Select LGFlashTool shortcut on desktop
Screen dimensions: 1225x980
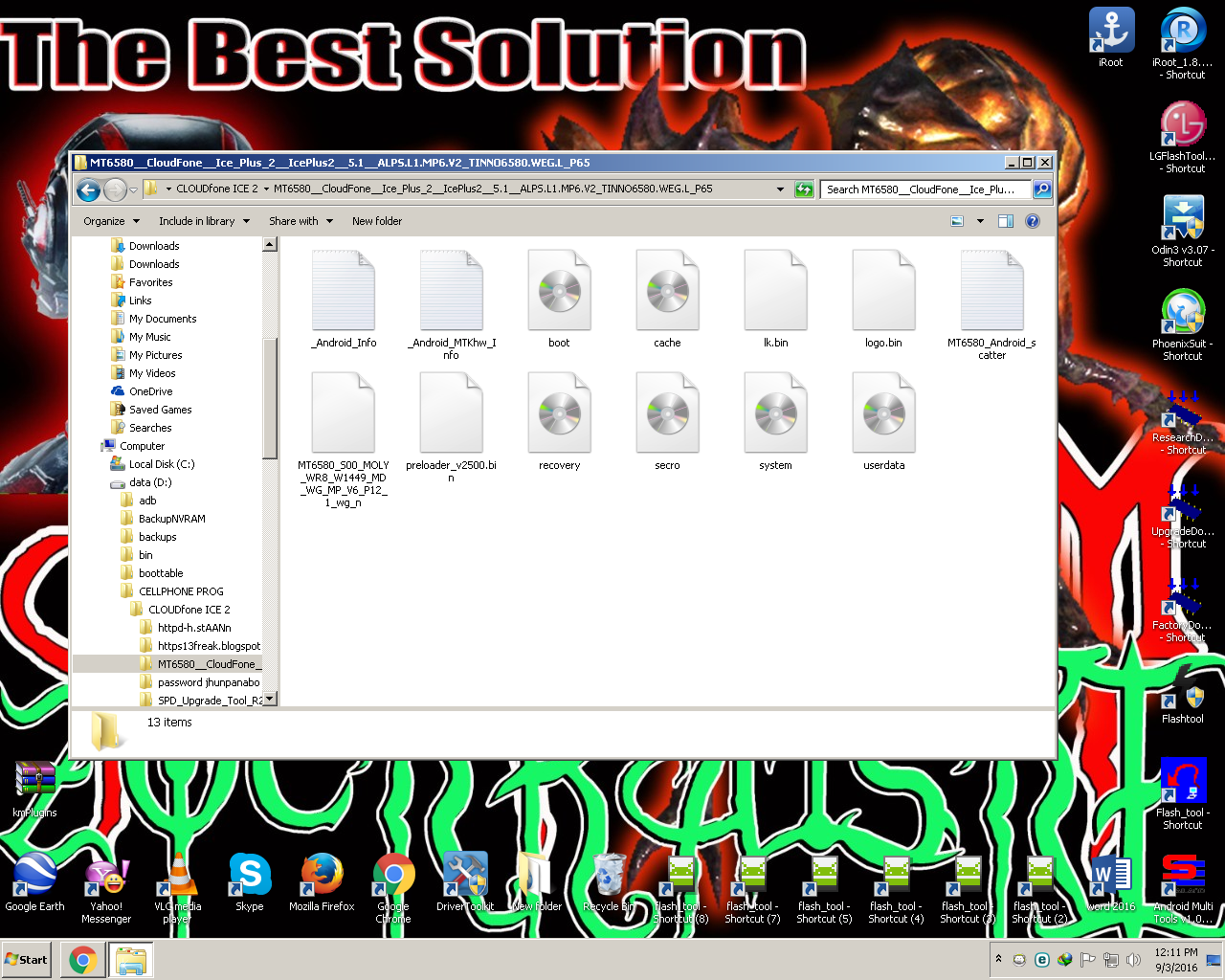tap(1183, 137)
